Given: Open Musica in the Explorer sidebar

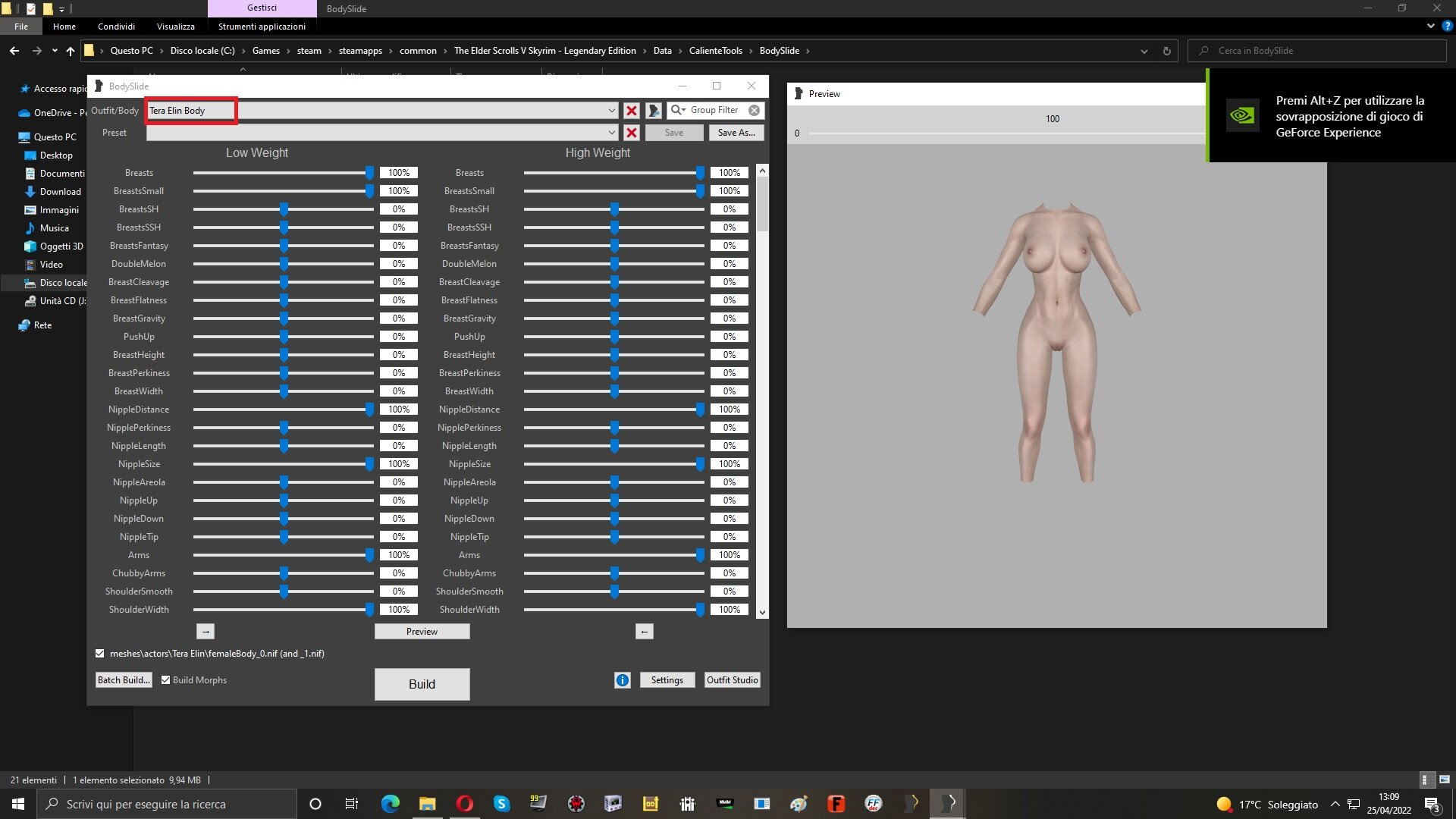Looking at the screenshot, I should coord(54,228).
